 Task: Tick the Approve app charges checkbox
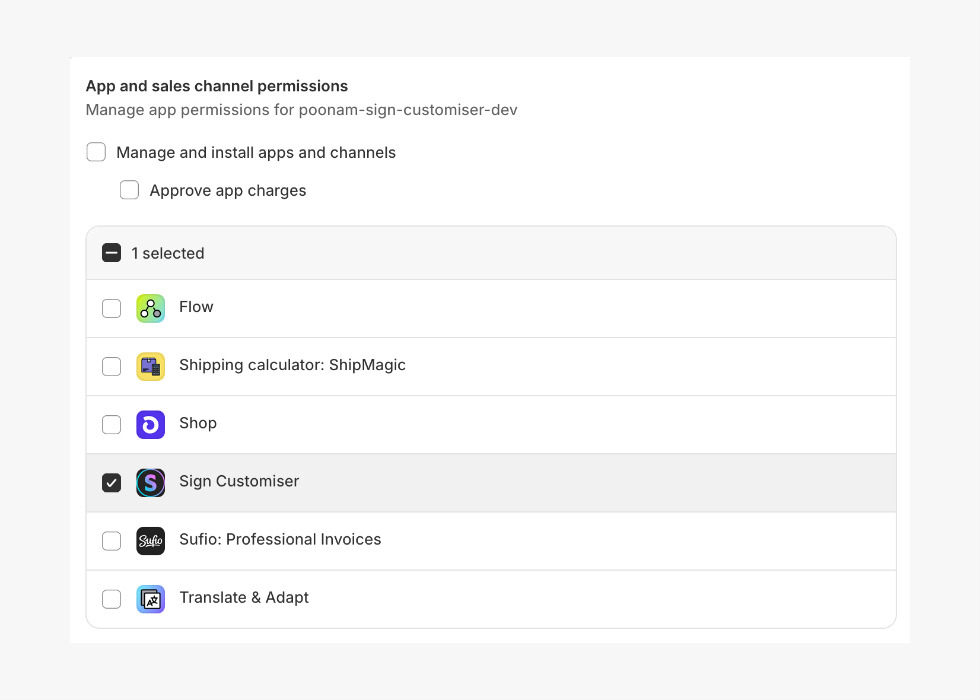point(129,190)
